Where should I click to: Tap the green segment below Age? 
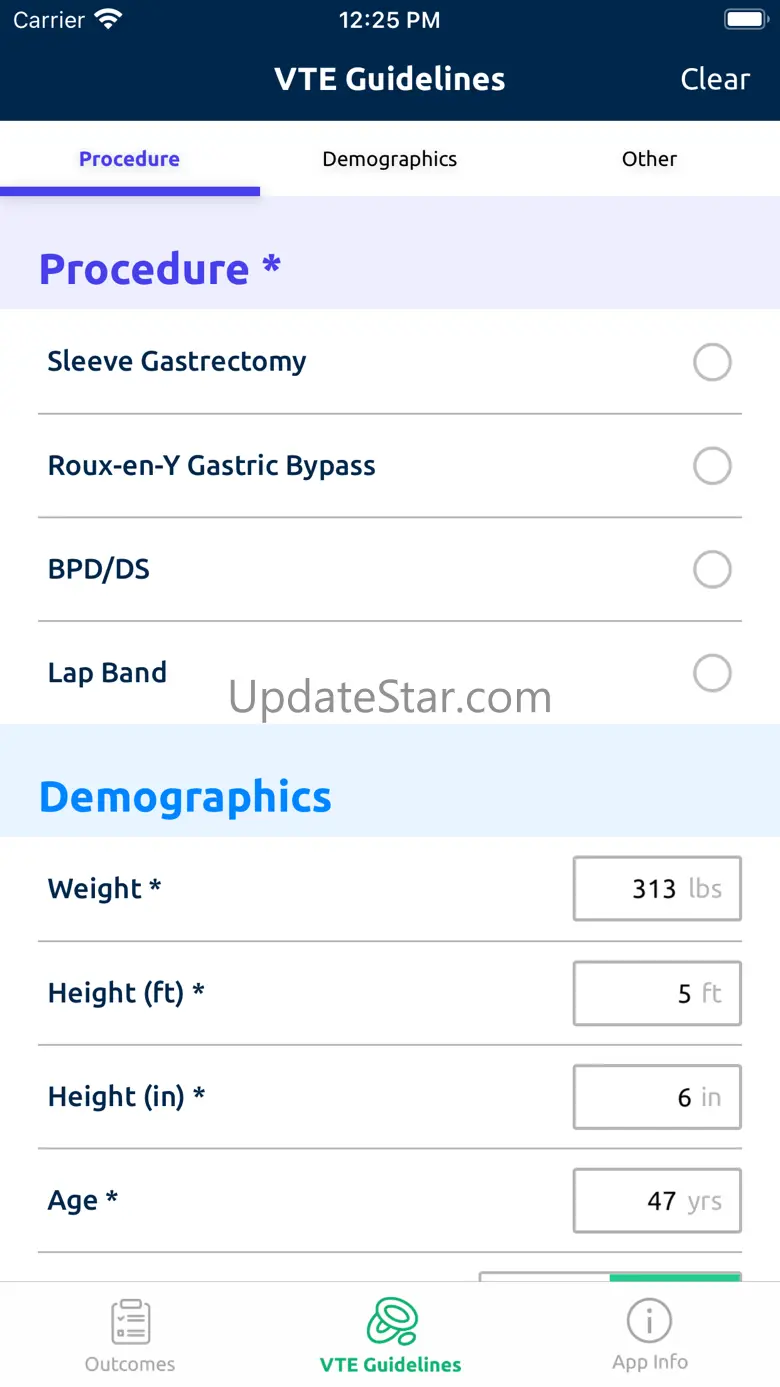pos(675,1277)
